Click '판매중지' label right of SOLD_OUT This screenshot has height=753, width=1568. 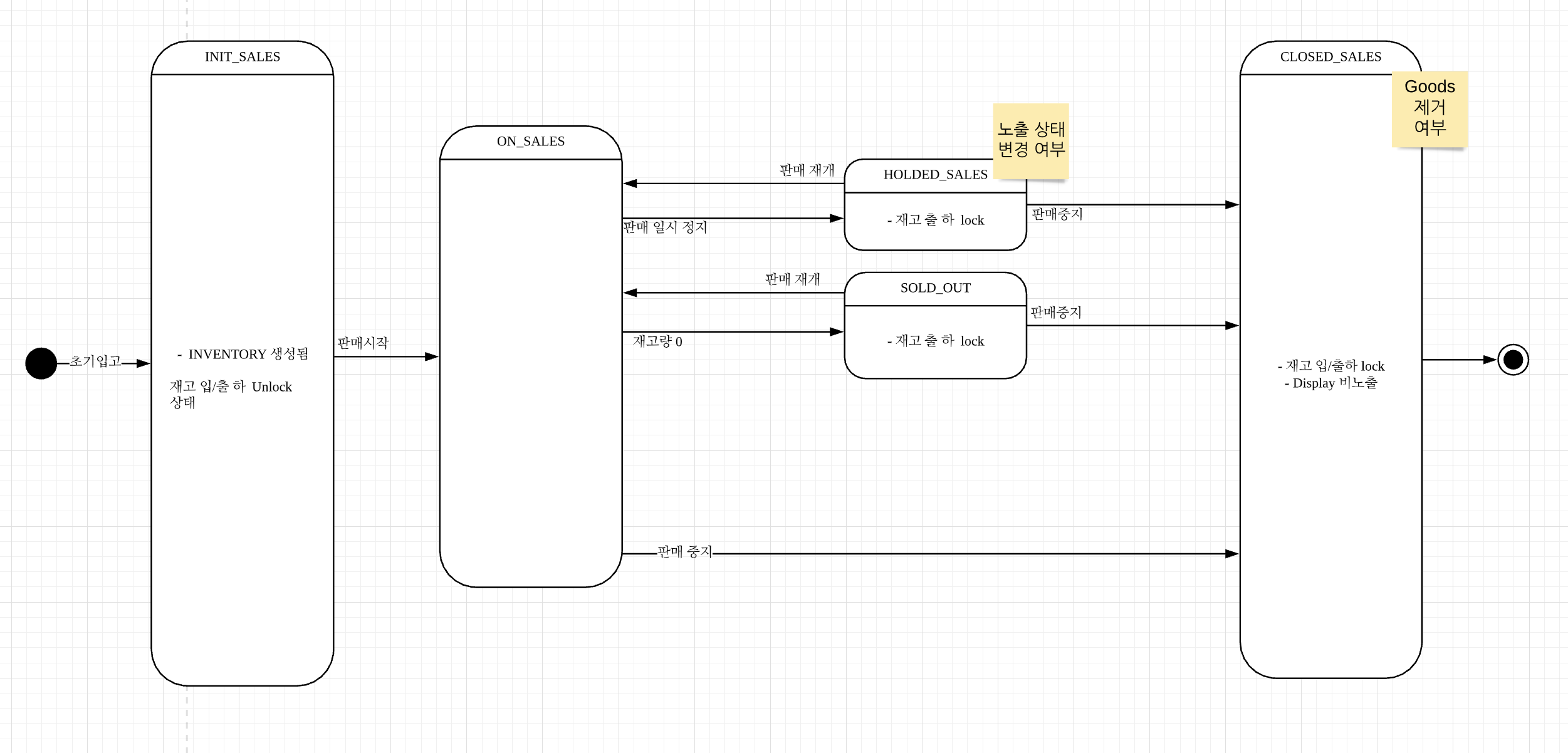click(x=1056, y=312)
